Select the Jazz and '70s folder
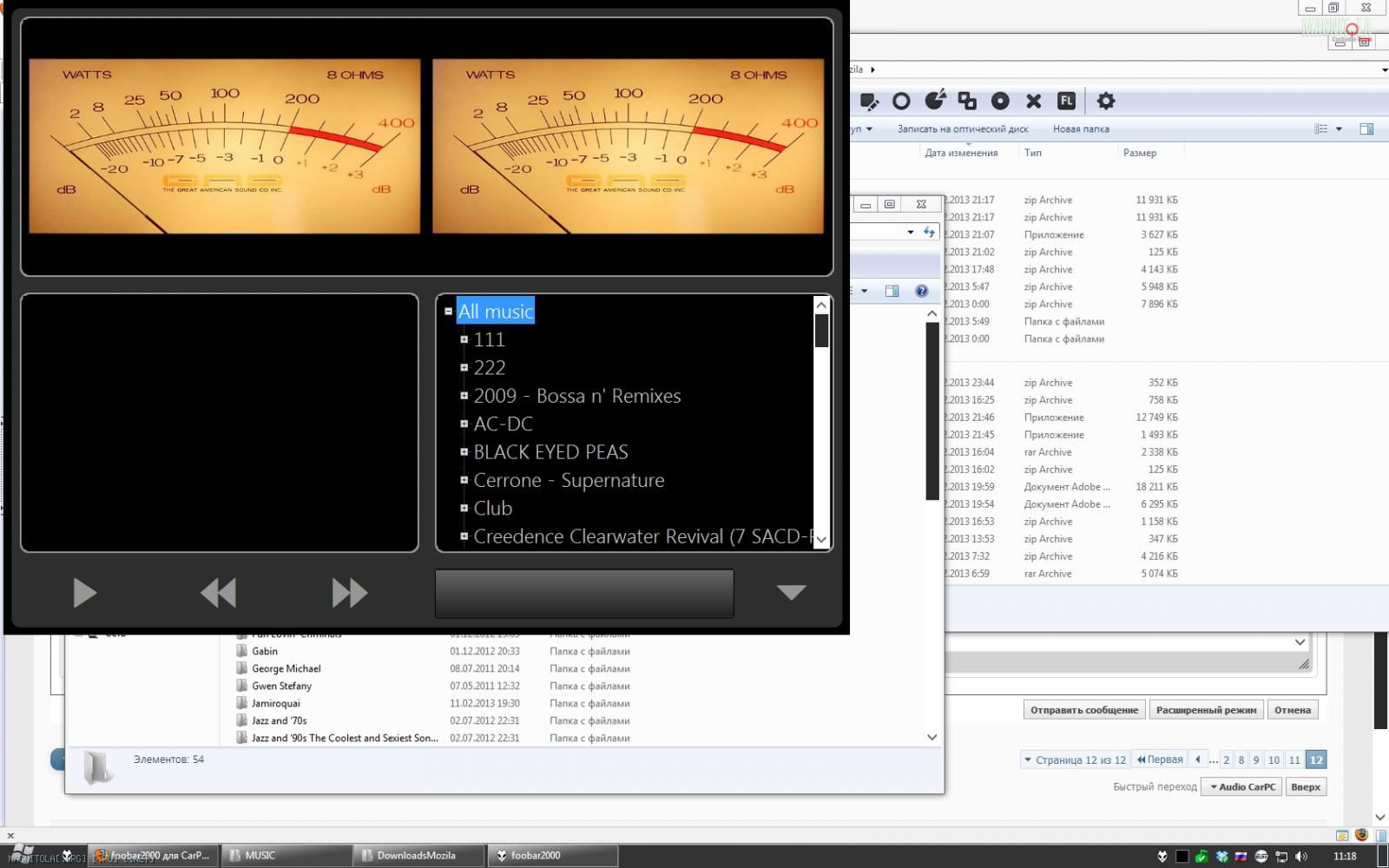The image size is (1389, 868). [279, 720]
